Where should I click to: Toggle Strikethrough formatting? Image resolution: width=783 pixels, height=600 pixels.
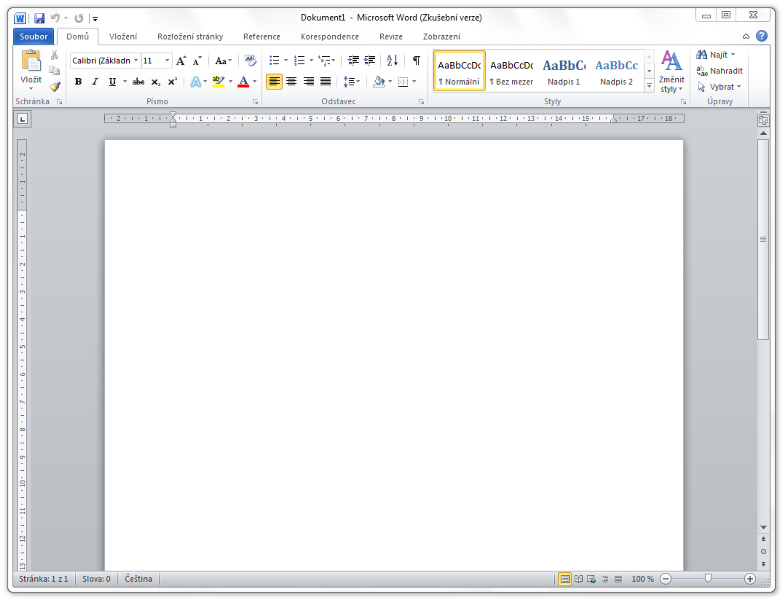[138, 82]
